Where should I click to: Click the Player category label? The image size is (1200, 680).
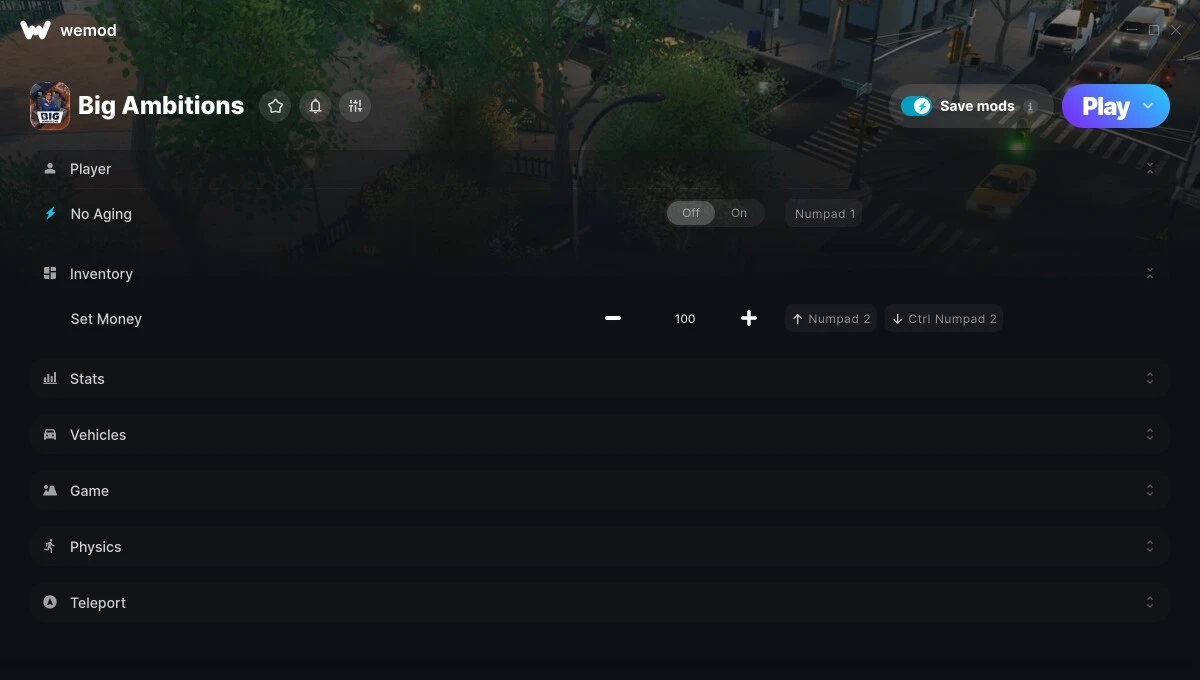90,169
